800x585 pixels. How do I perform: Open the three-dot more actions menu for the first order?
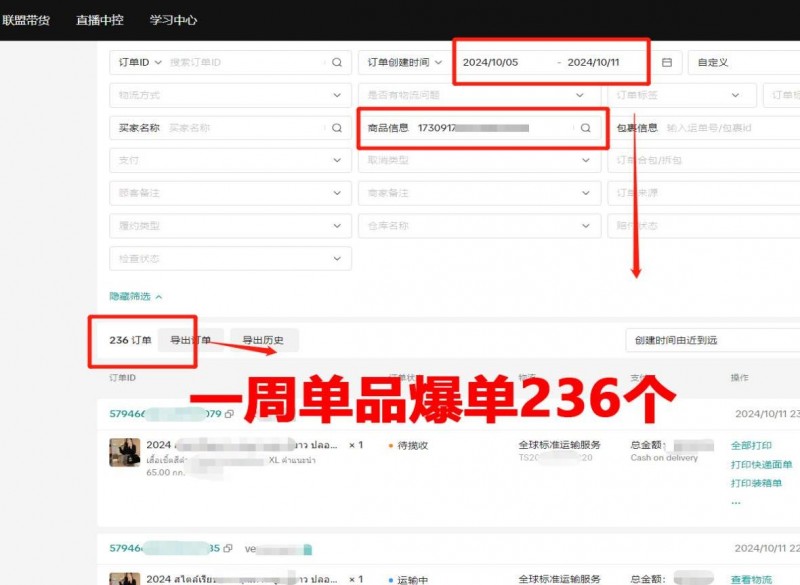pos(736,502)
